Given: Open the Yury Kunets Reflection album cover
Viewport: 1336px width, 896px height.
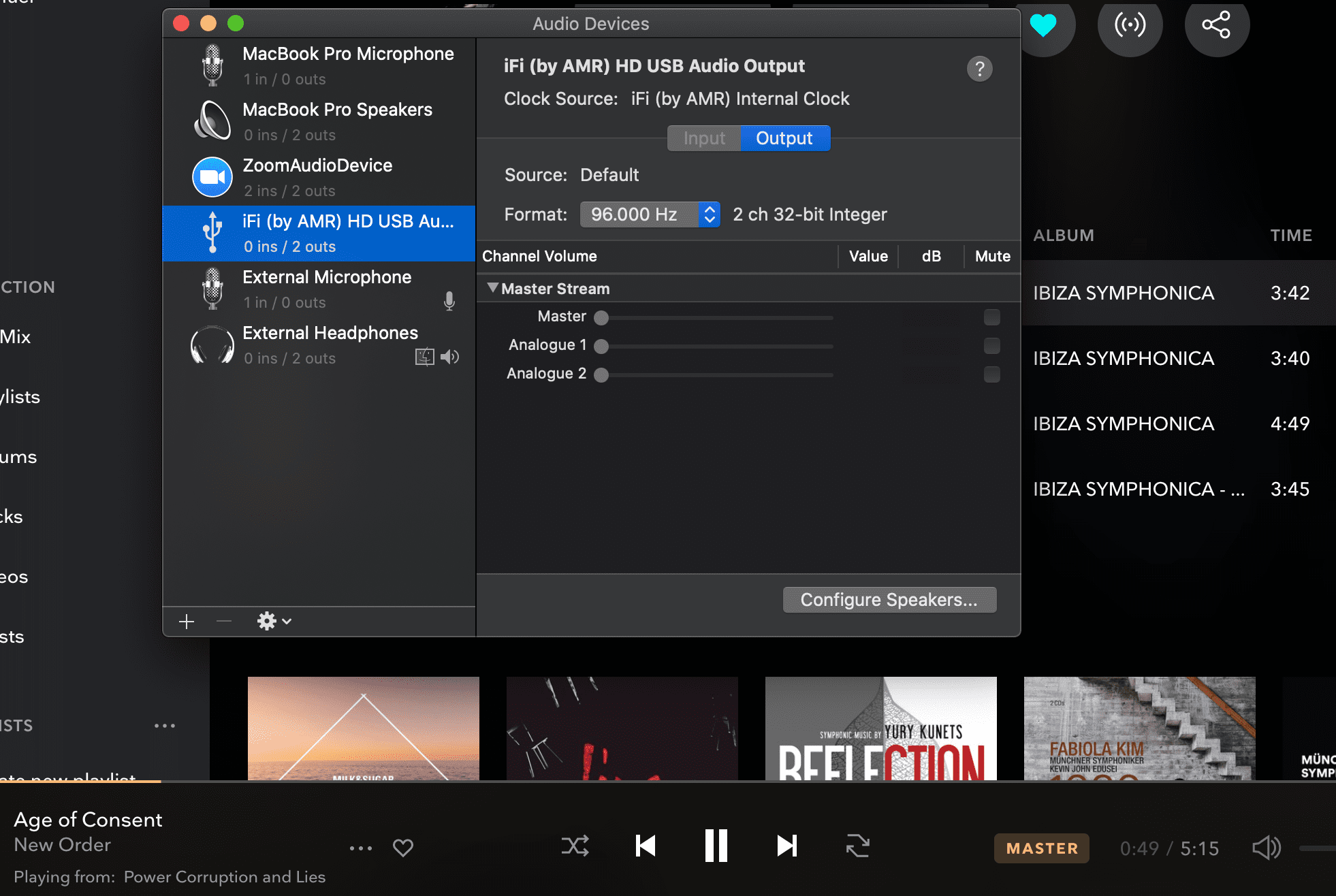Looking at the screenshot, I should (881, 728).
